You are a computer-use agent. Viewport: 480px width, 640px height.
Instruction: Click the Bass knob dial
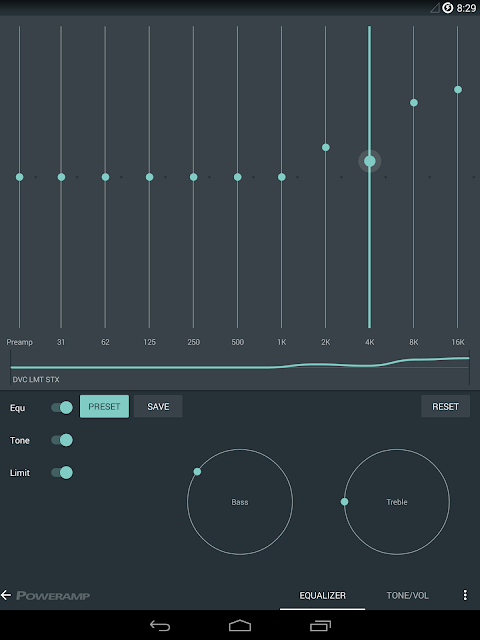point(240,502)
